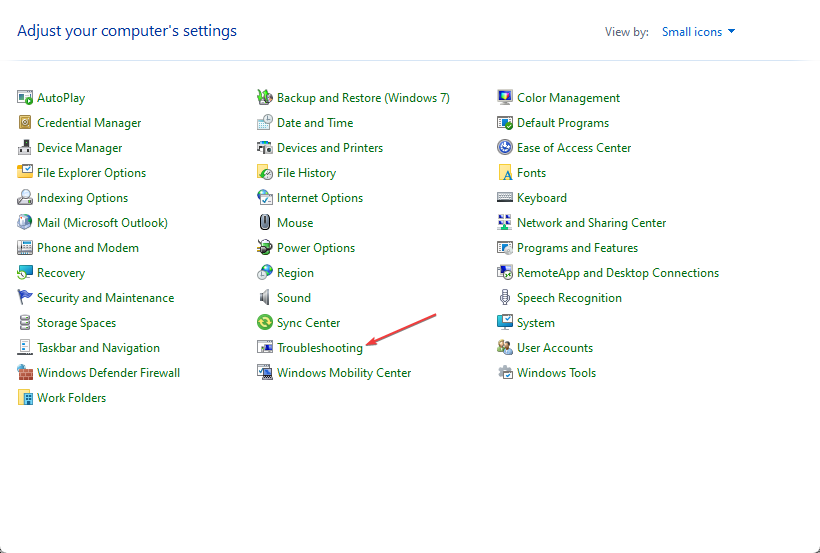Click the Color Management monitor icon
This screenshot has height=553, width=820.
[505, 97]
